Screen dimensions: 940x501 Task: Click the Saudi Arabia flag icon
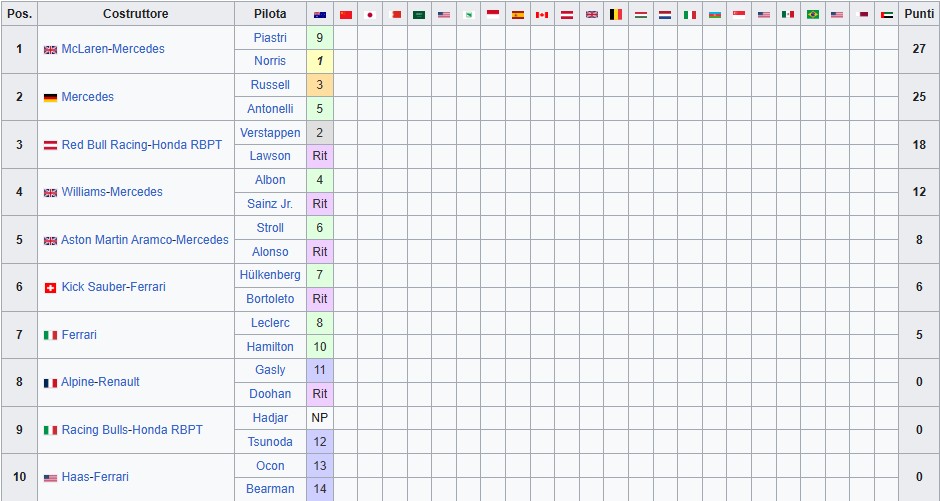point(419,15)
